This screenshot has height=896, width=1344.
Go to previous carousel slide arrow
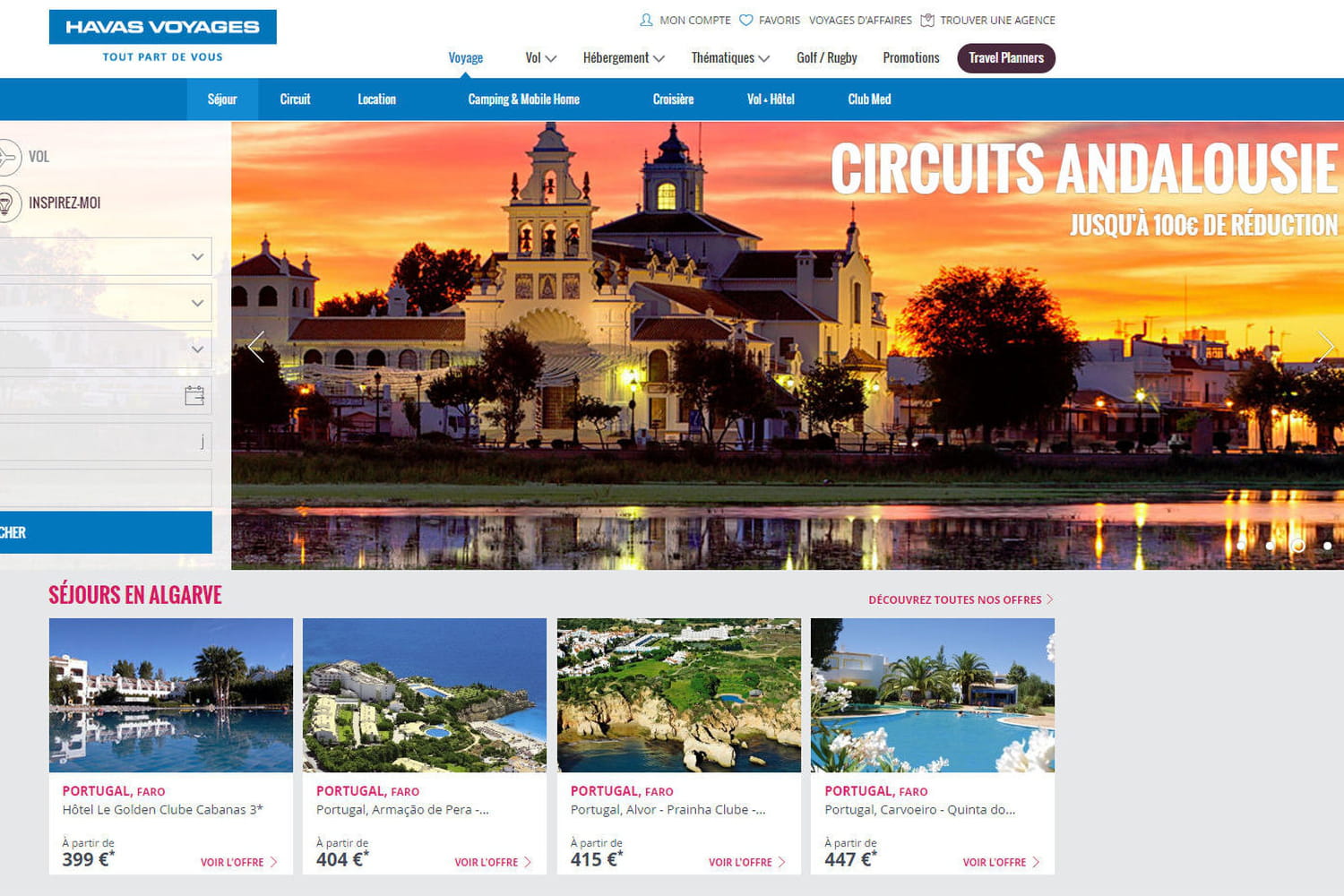tap(256, 346)
